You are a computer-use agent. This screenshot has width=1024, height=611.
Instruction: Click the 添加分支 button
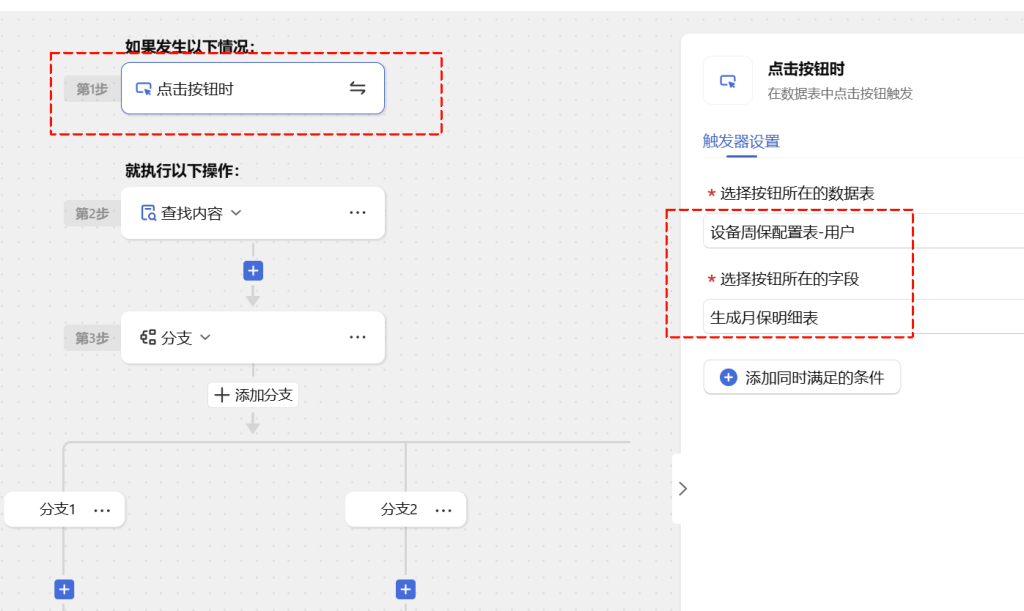[x=253, y=395]
